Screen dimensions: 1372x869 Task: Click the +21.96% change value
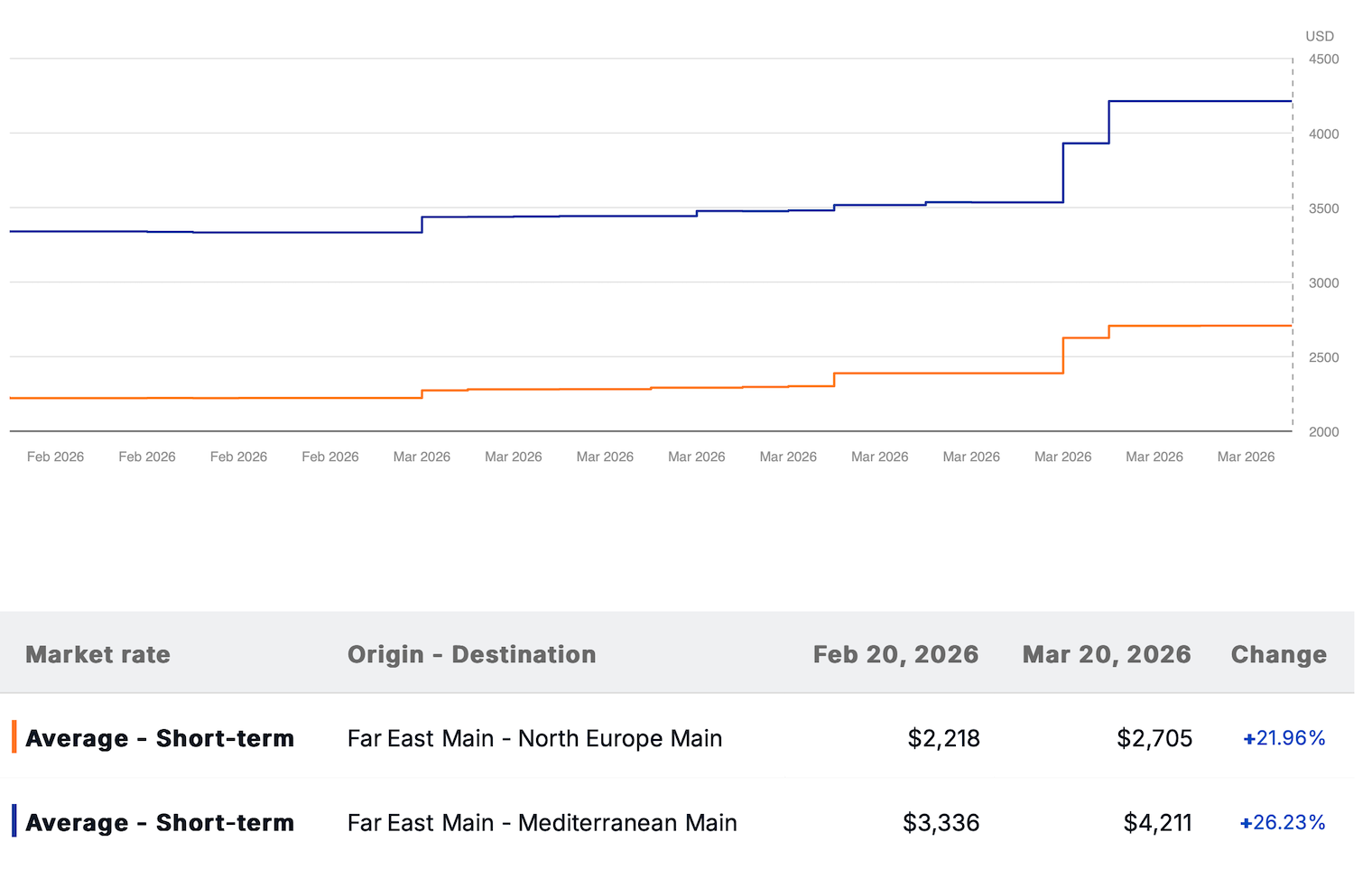pos(1284,738)
